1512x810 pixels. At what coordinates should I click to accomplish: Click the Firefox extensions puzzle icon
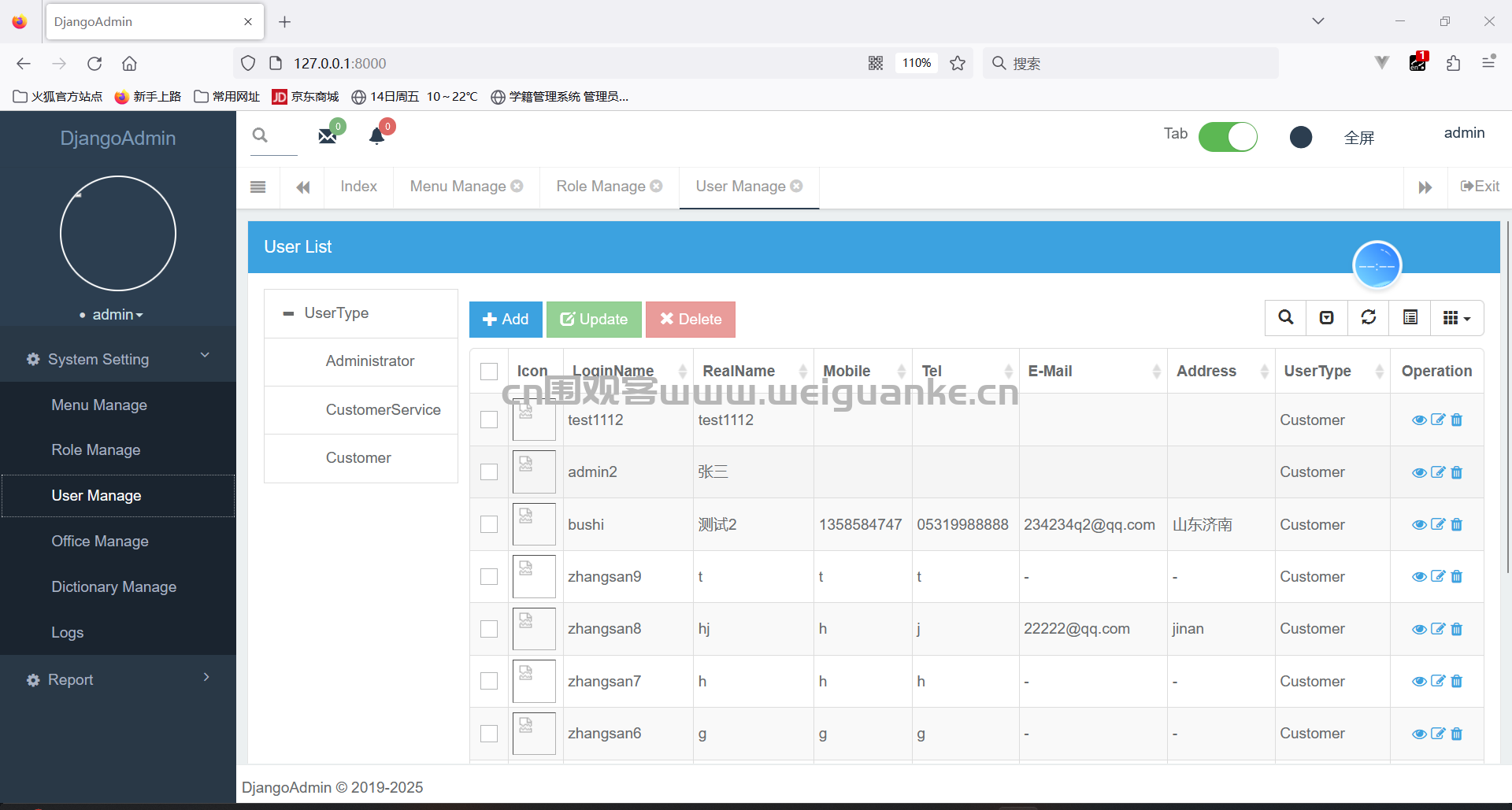(x=1454, y=63)
